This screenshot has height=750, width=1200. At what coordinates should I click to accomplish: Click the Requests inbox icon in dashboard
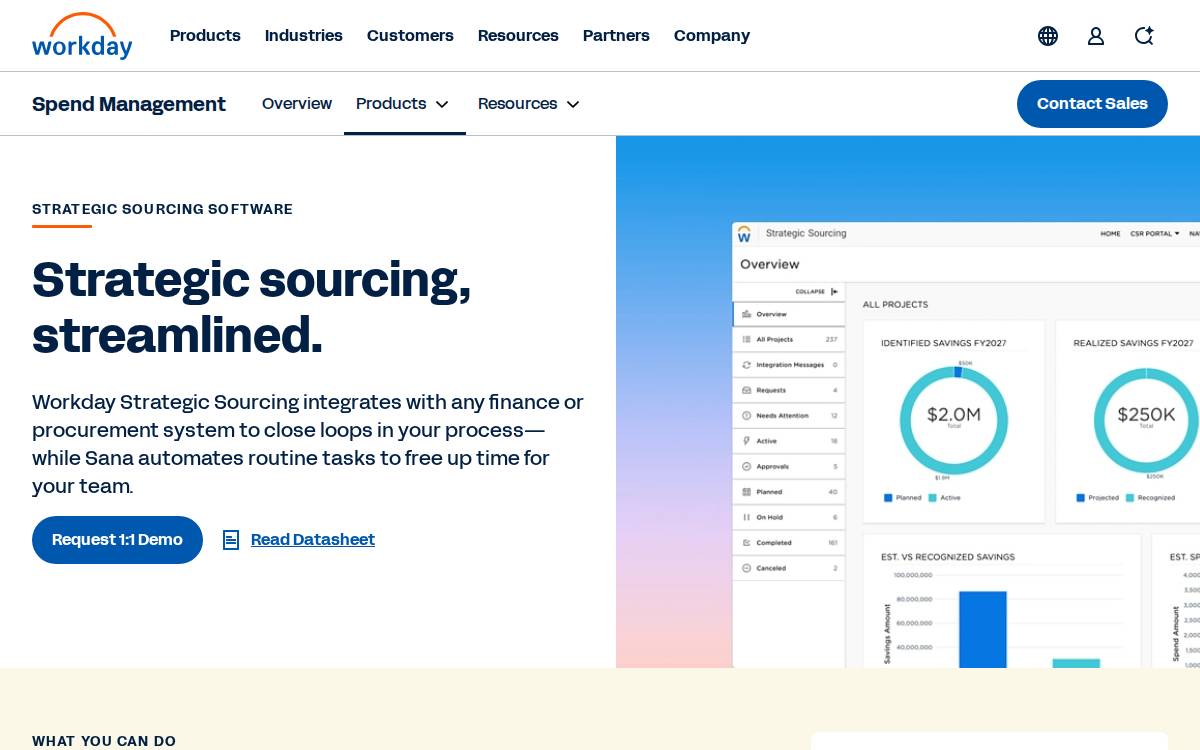(746, 390)
